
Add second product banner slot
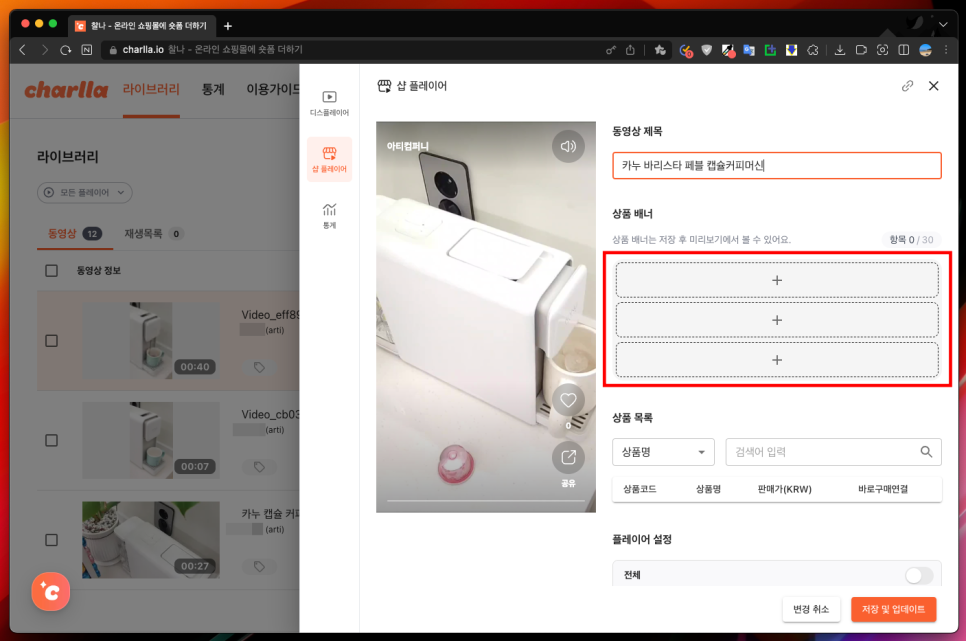(x=777, y=320)
